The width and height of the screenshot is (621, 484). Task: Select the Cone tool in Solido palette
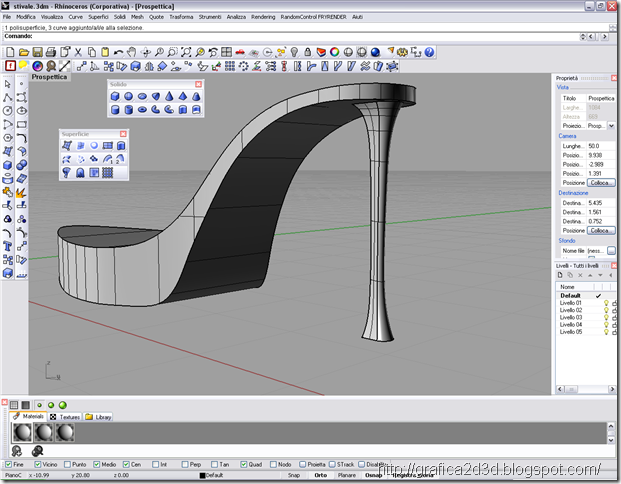pyautogui.click(x=169, y=96)
